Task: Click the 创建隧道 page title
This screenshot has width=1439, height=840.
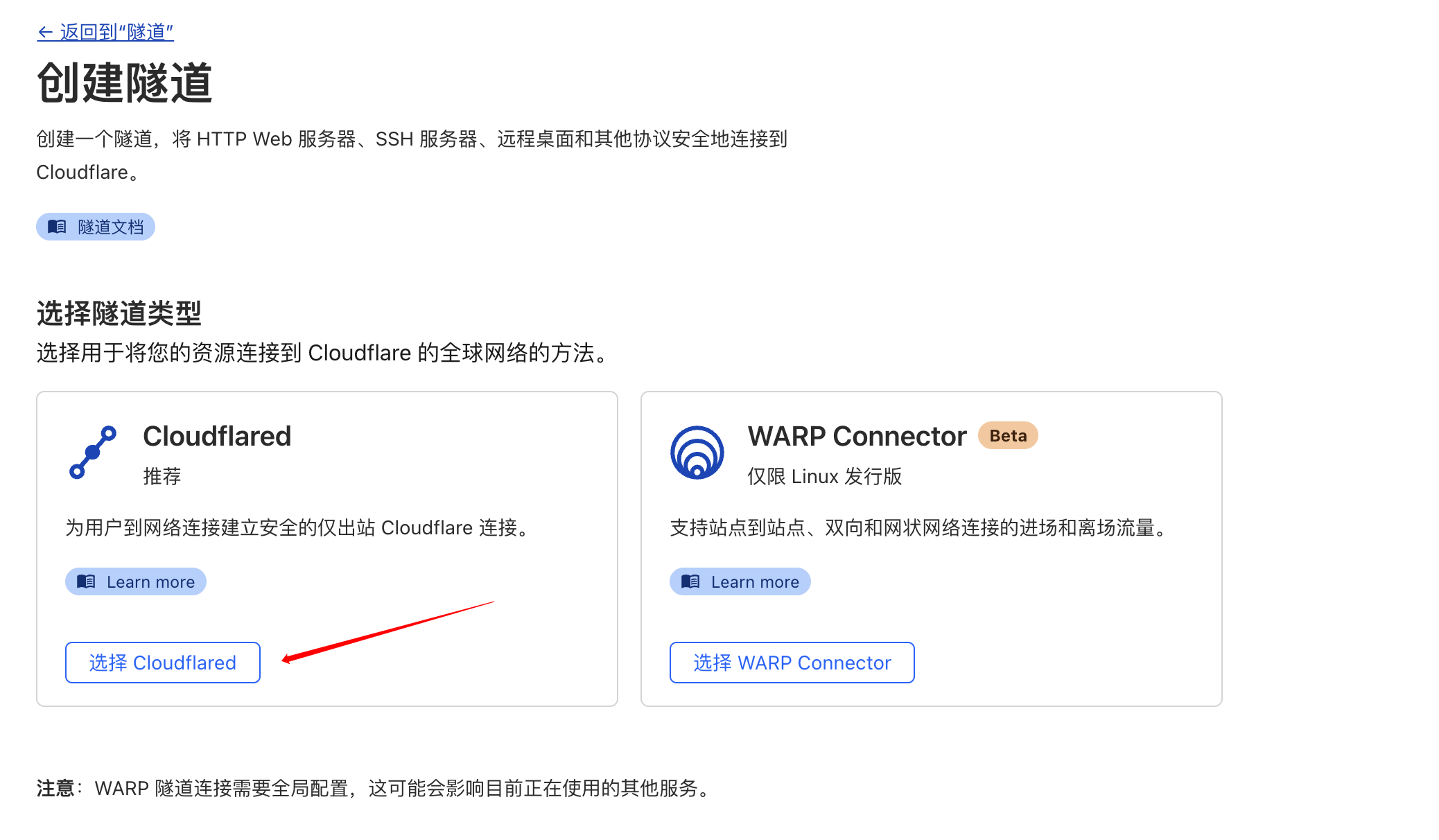Action: 125,83
